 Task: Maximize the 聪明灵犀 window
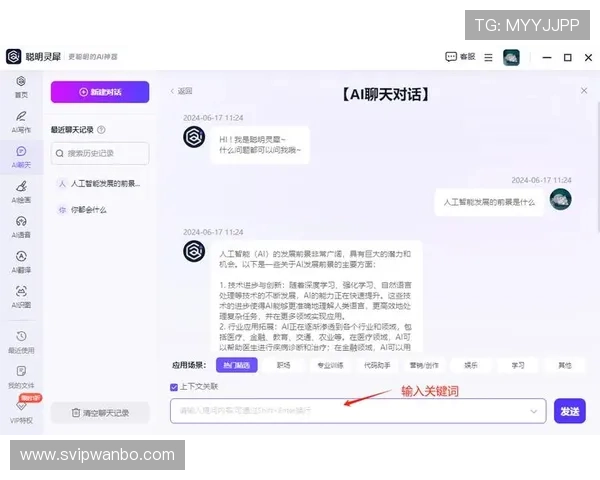click(568, 57)
